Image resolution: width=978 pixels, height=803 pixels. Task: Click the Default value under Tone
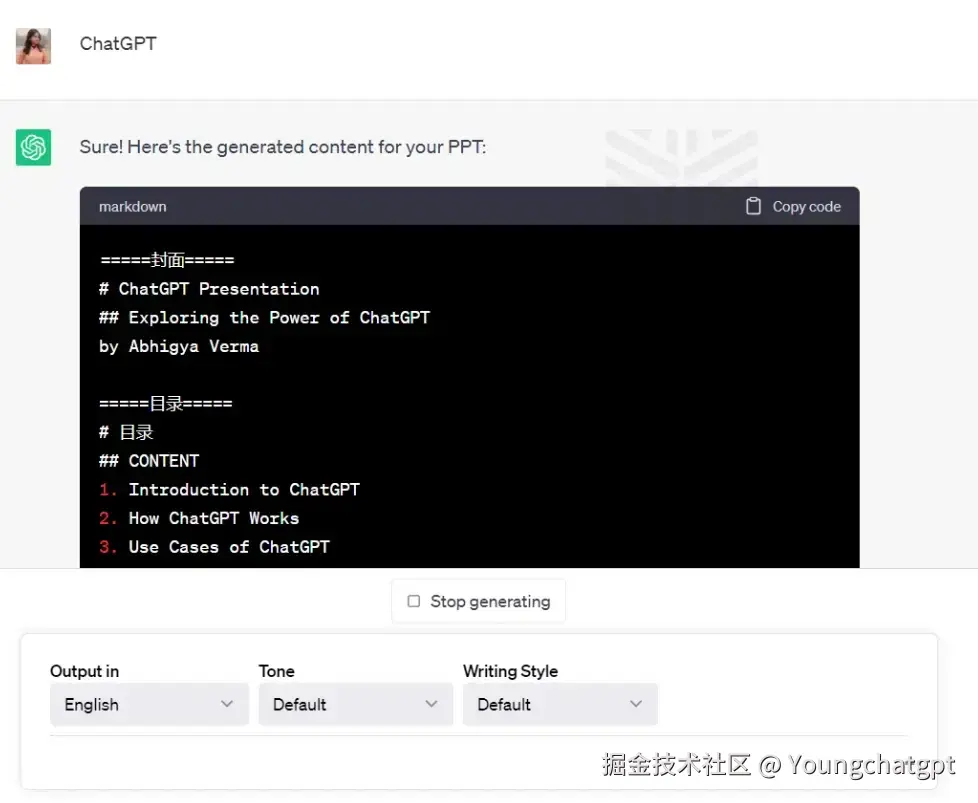point(300,704)
